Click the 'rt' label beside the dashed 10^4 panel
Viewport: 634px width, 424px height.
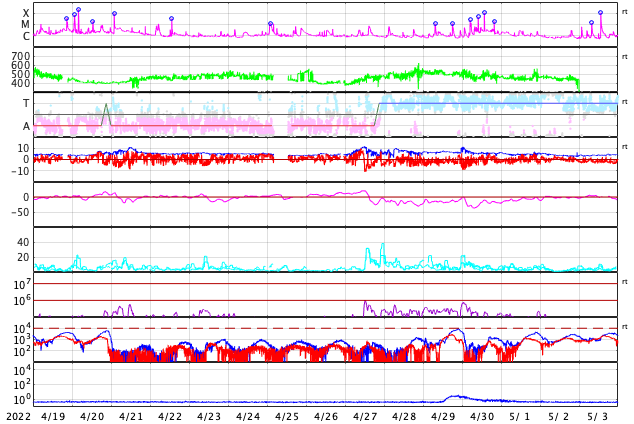[x=625, y=326]
